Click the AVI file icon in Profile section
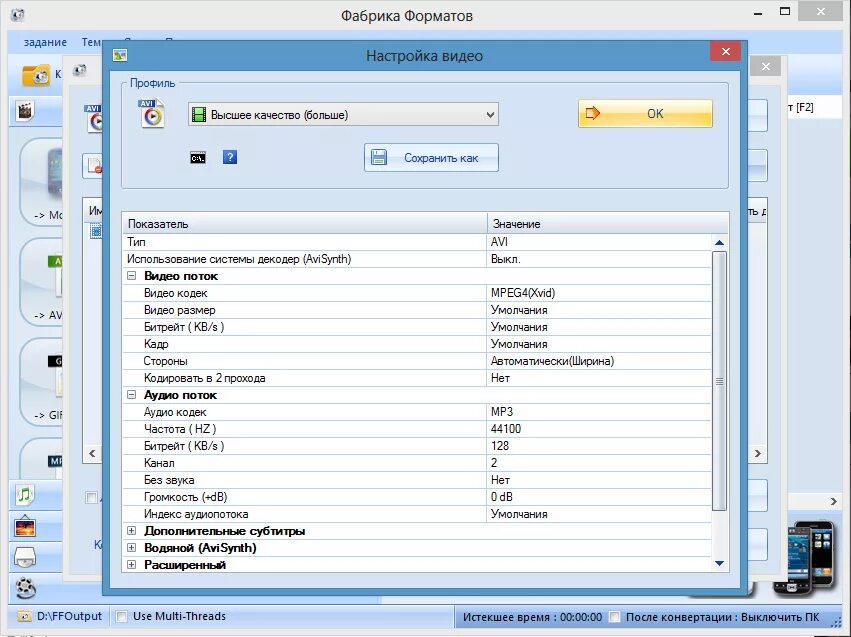851x637 pixels. coord(152,113)
